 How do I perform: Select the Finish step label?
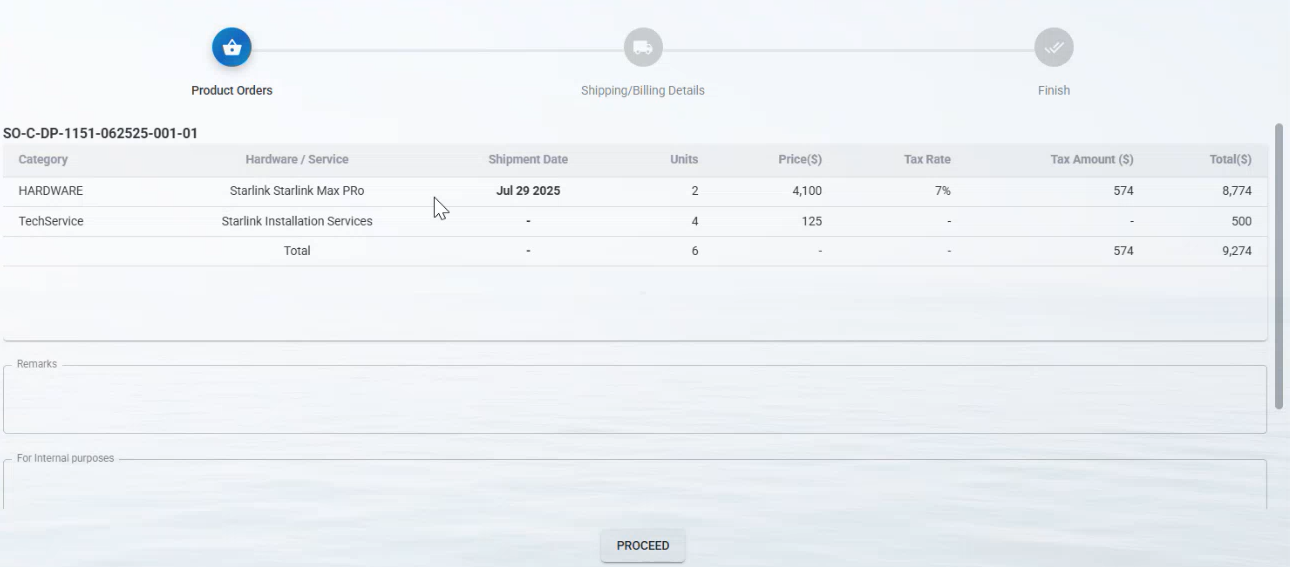1053,90
